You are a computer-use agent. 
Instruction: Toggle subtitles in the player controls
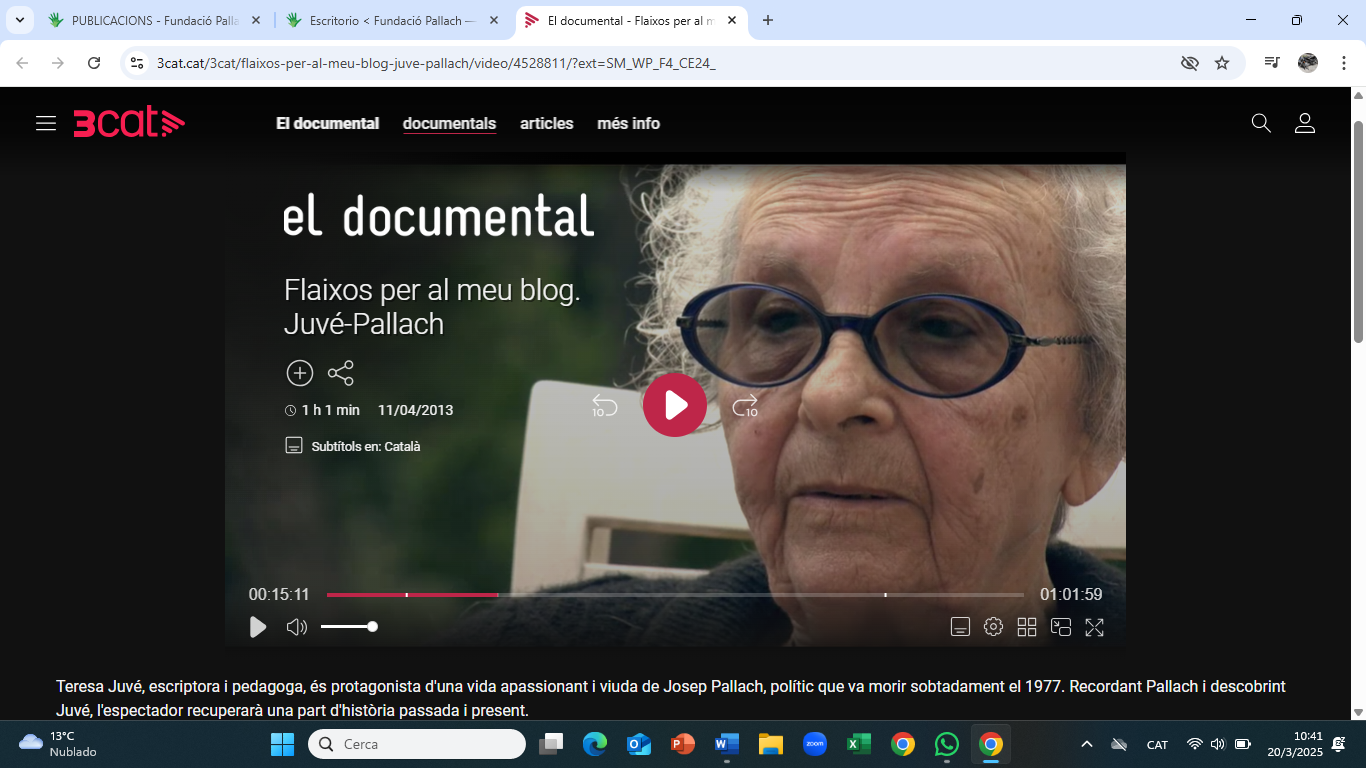(x=960, y=627)
